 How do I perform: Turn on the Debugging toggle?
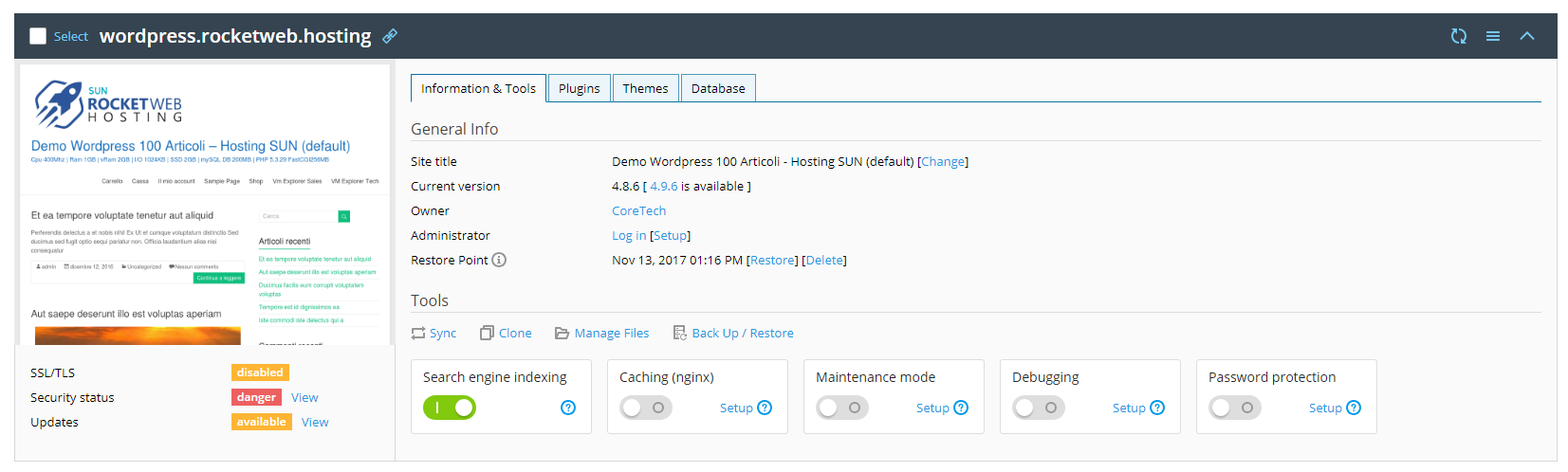[x=1038, y=408]
